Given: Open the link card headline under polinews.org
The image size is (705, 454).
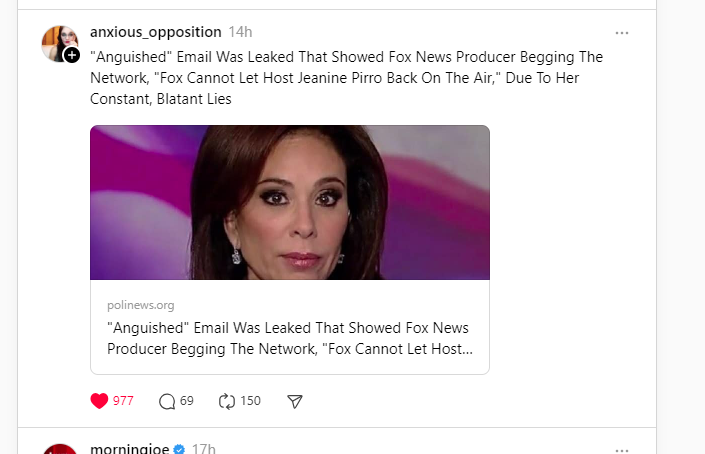Looking at the screenshot, I should point(288,338).
